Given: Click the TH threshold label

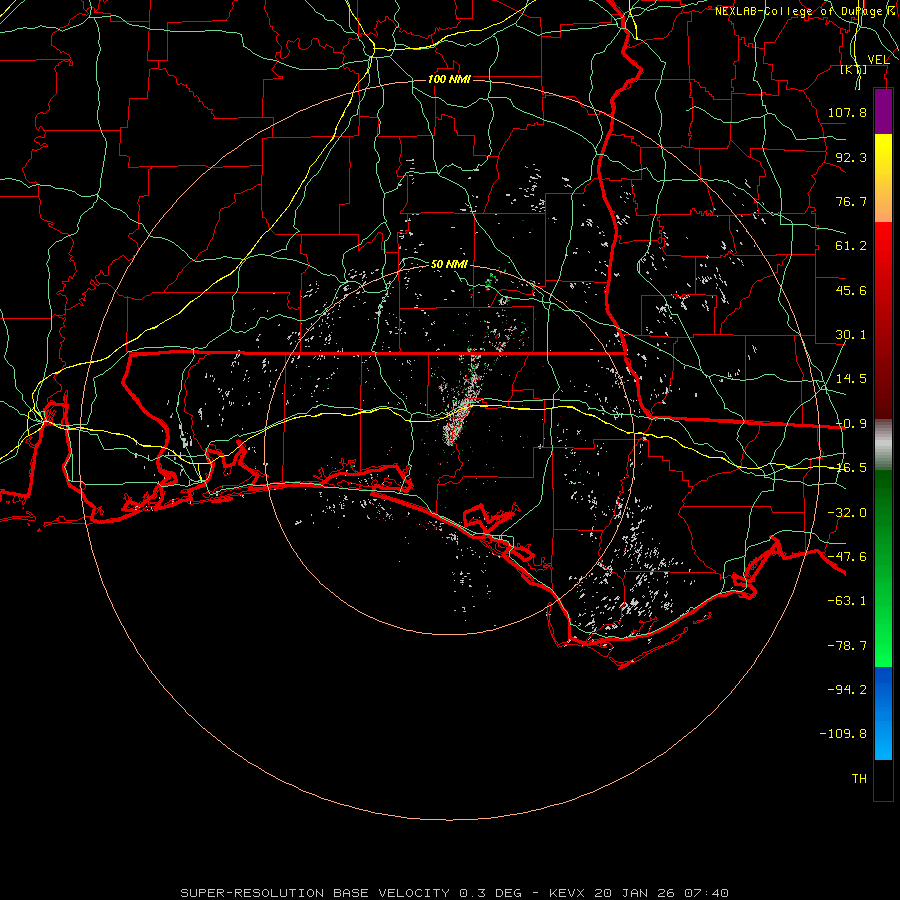Looking at the screenshot, I should point(859,779).
